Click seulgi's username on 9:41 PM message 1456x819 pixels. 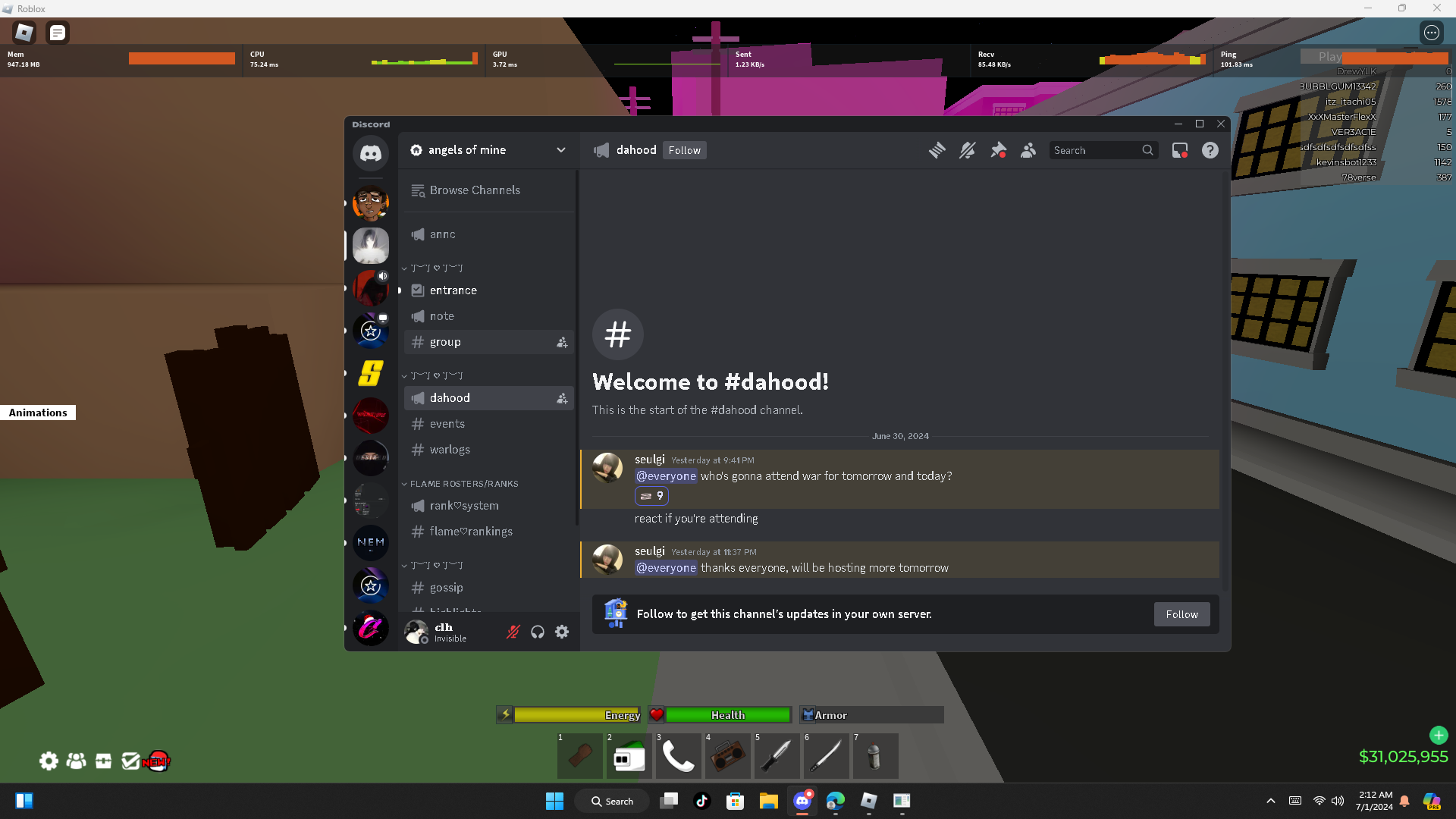click(650, 460)
